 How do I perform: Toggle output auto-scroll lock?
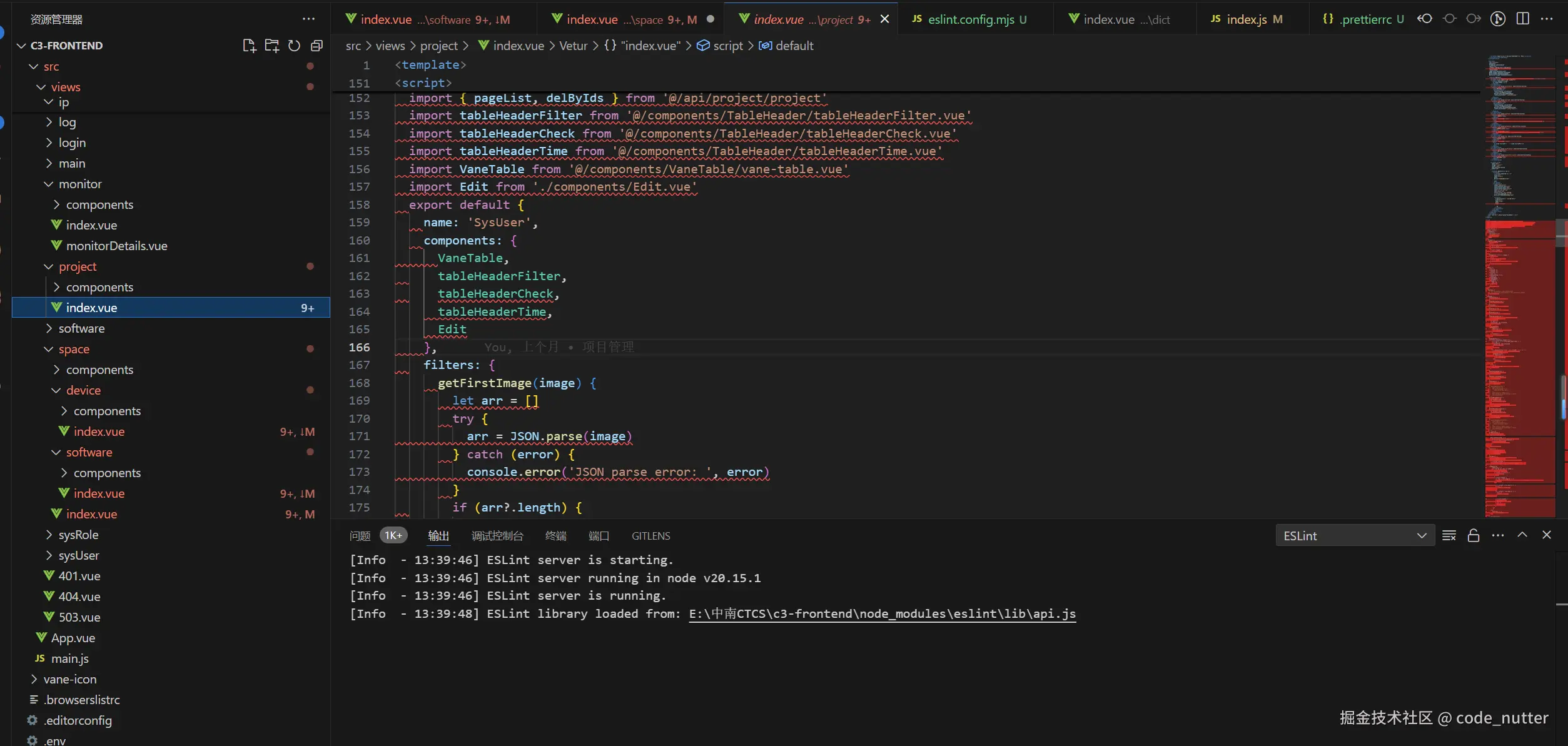point(1474,536)
